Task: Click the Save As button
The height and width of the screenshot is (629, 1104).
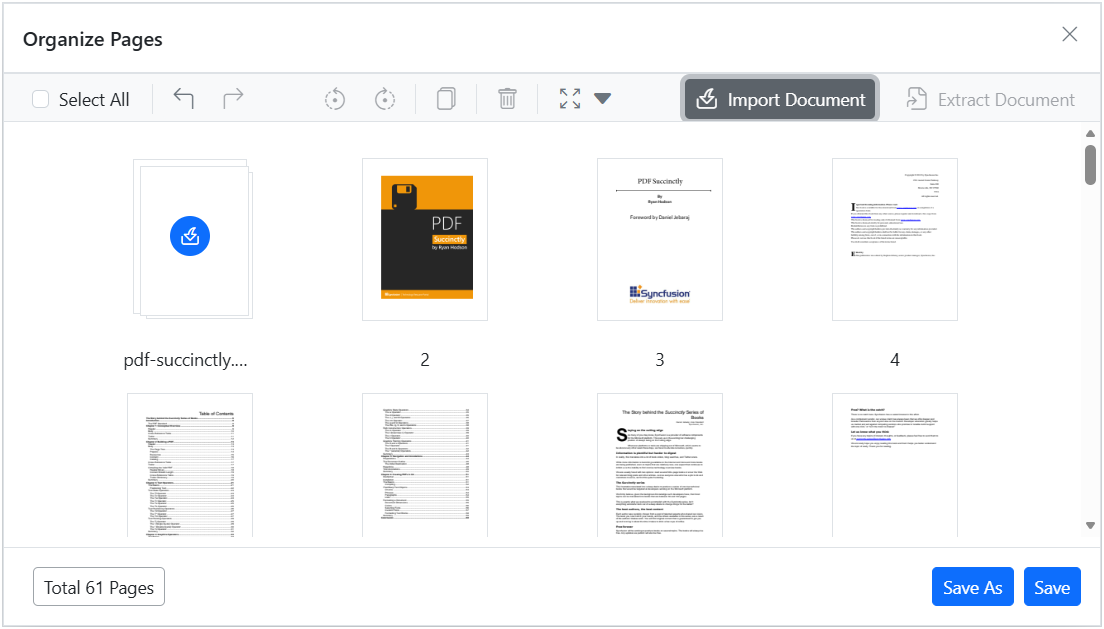Action: pyautogui.click(x=972, y=587)
